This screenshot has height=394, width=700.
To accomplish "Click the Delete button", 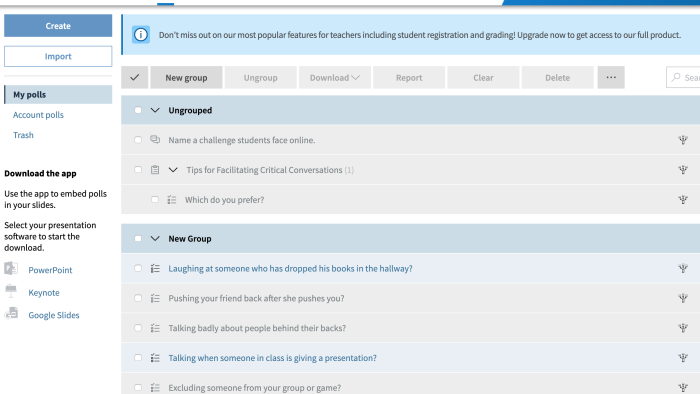I will 558,78.
